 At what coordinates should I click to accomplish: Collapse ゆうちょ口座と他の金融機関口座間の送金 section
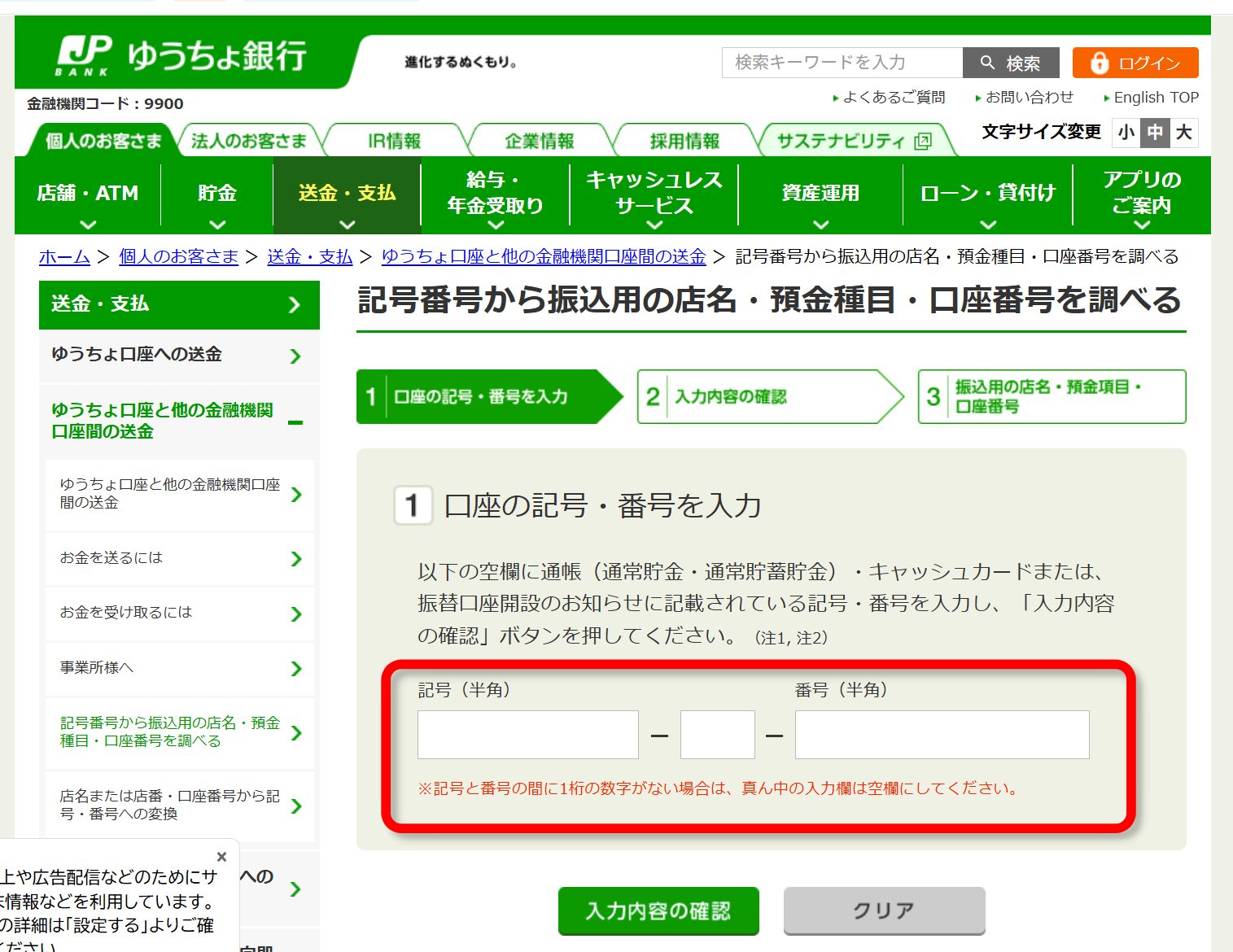(295, 422)
